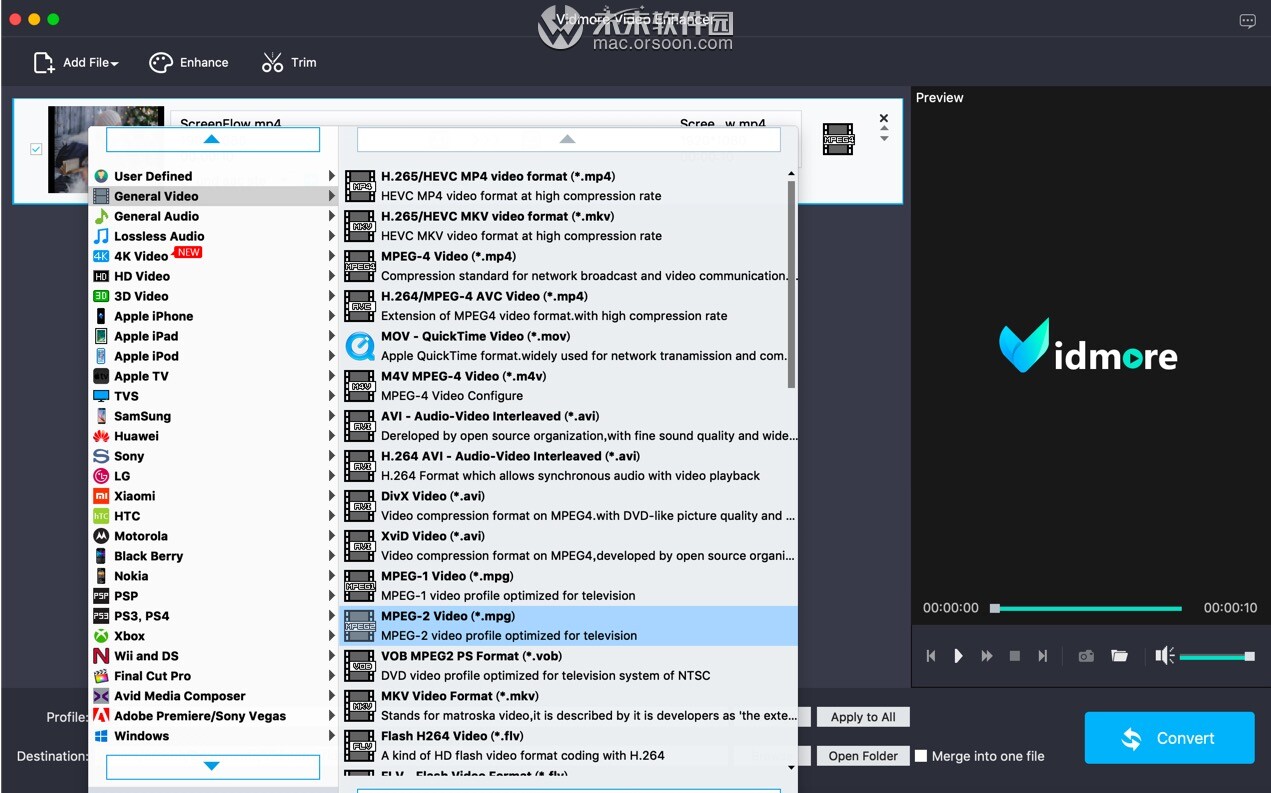Enable Merge into one file checkbox
Viewport: 1271px width, 793px height.
coord(921,756)
